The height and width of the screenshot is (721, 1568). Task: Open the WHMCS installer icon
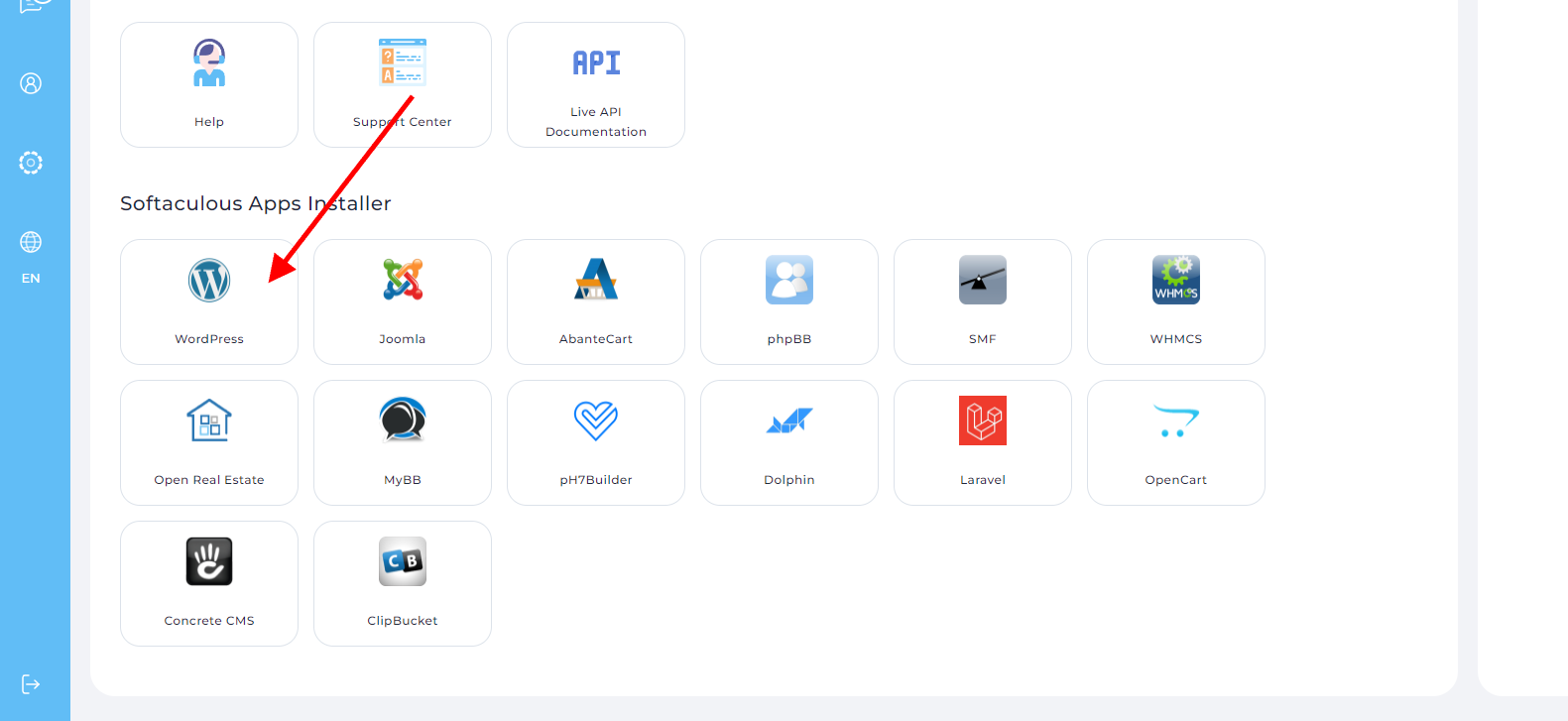[x=1176, y=281]
